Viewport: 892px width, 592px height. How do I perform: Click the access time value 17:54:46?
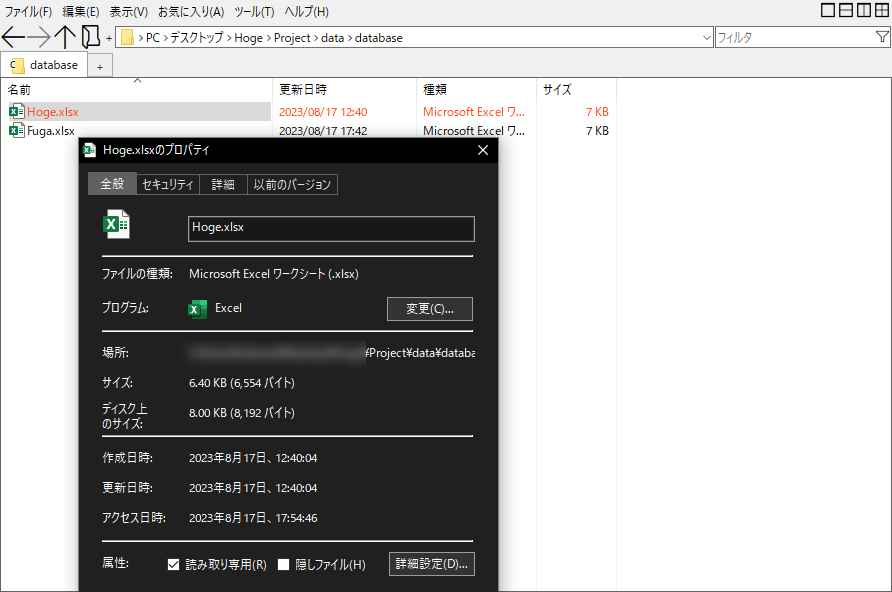pos(297,518)
